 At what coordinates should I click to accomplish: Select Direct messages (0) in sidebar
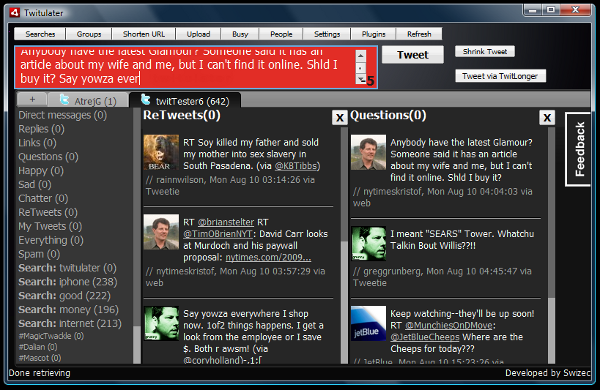63,115
